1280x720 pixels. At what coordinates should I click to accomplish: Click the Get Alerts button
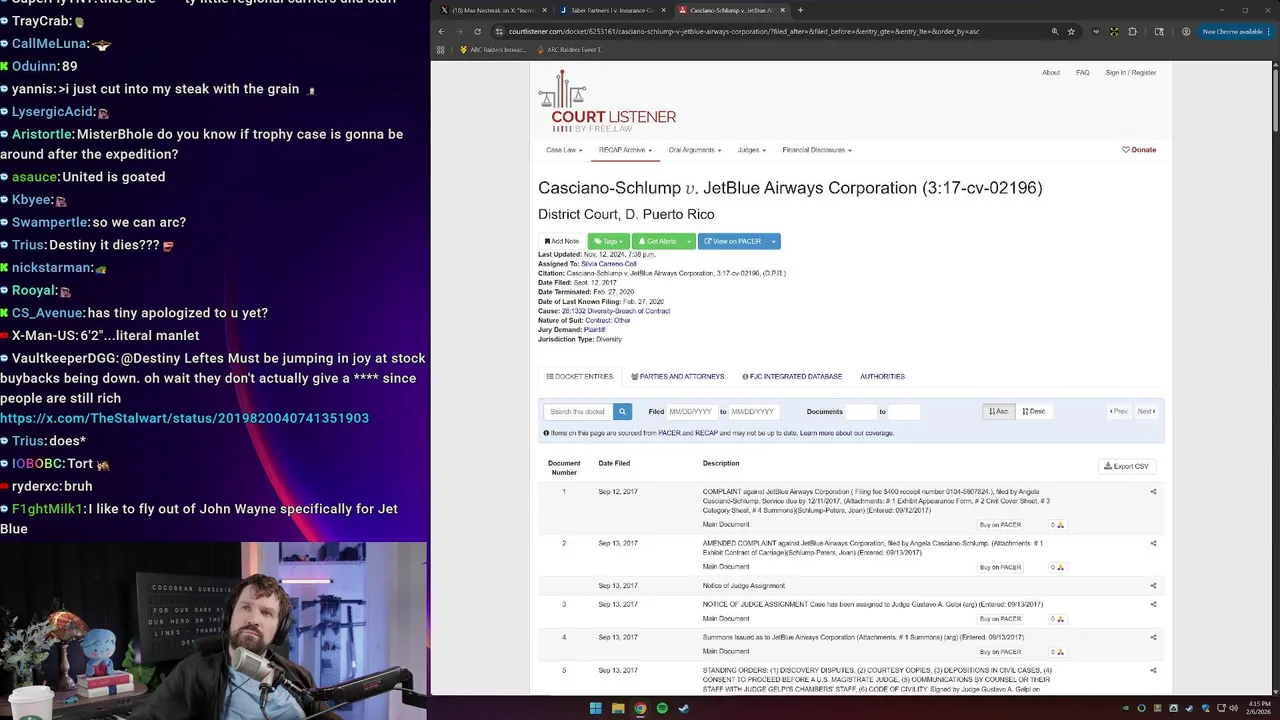coord(658,241)
